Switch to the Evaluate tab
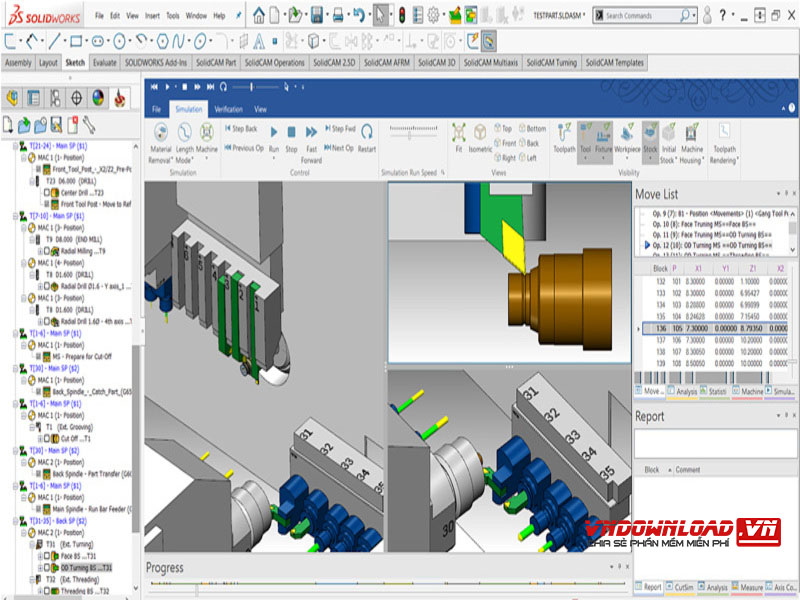Viewport: 800px width, 600px height. coord(105,63)
